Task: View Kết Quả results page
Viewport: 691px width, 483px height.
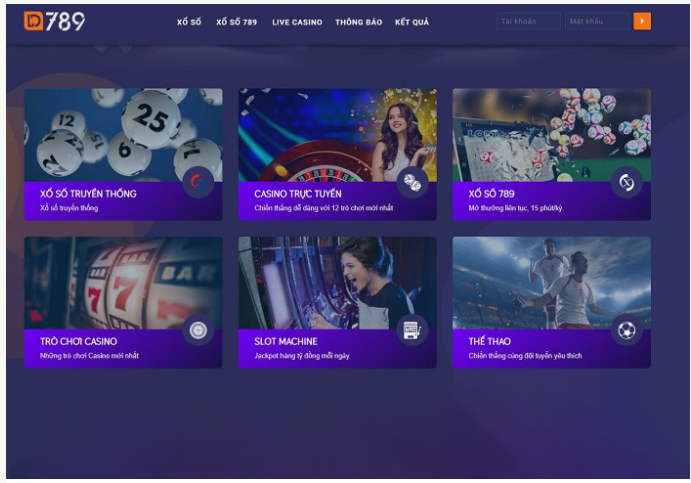Action: [x=412, y=22]
